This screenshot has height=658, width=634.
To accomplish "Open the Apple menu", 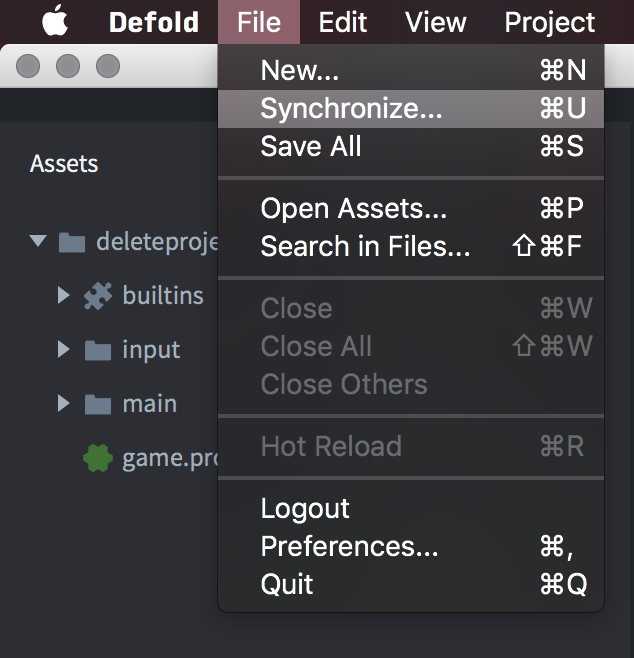I will click(55, 20).
